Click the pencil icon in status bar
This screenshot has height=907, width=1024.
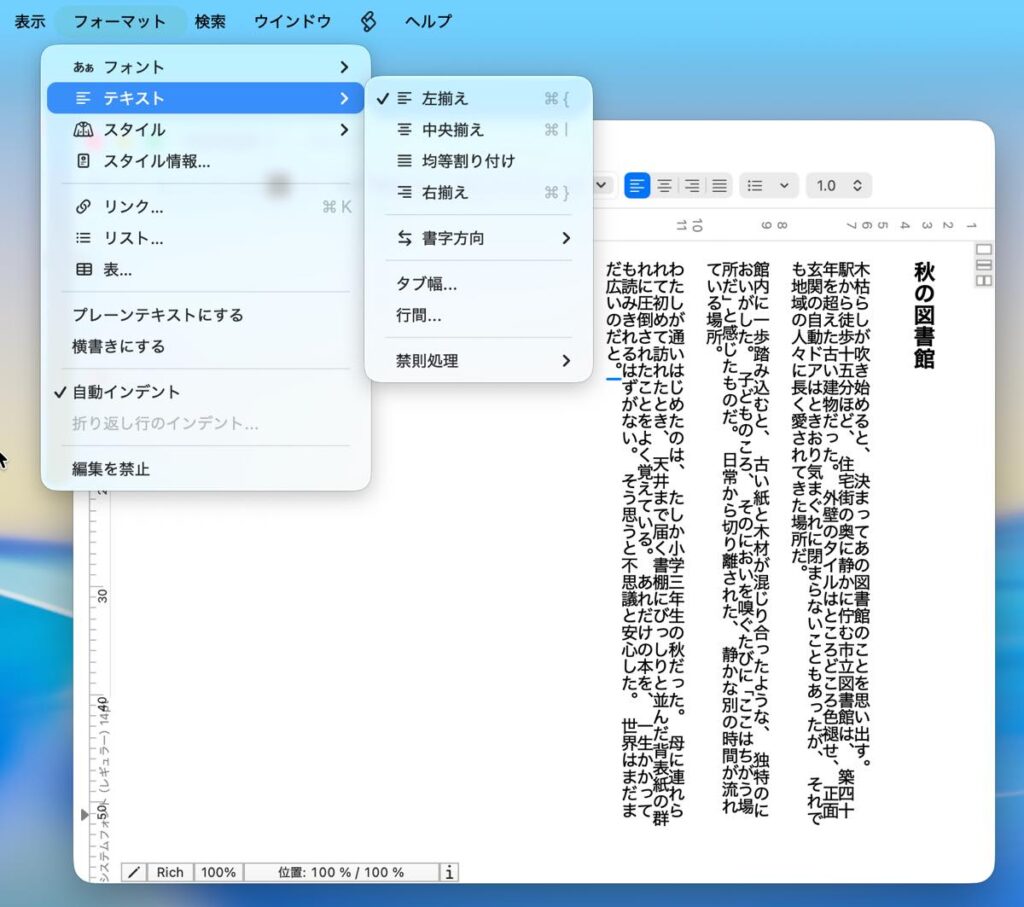(x=134, y=872)
